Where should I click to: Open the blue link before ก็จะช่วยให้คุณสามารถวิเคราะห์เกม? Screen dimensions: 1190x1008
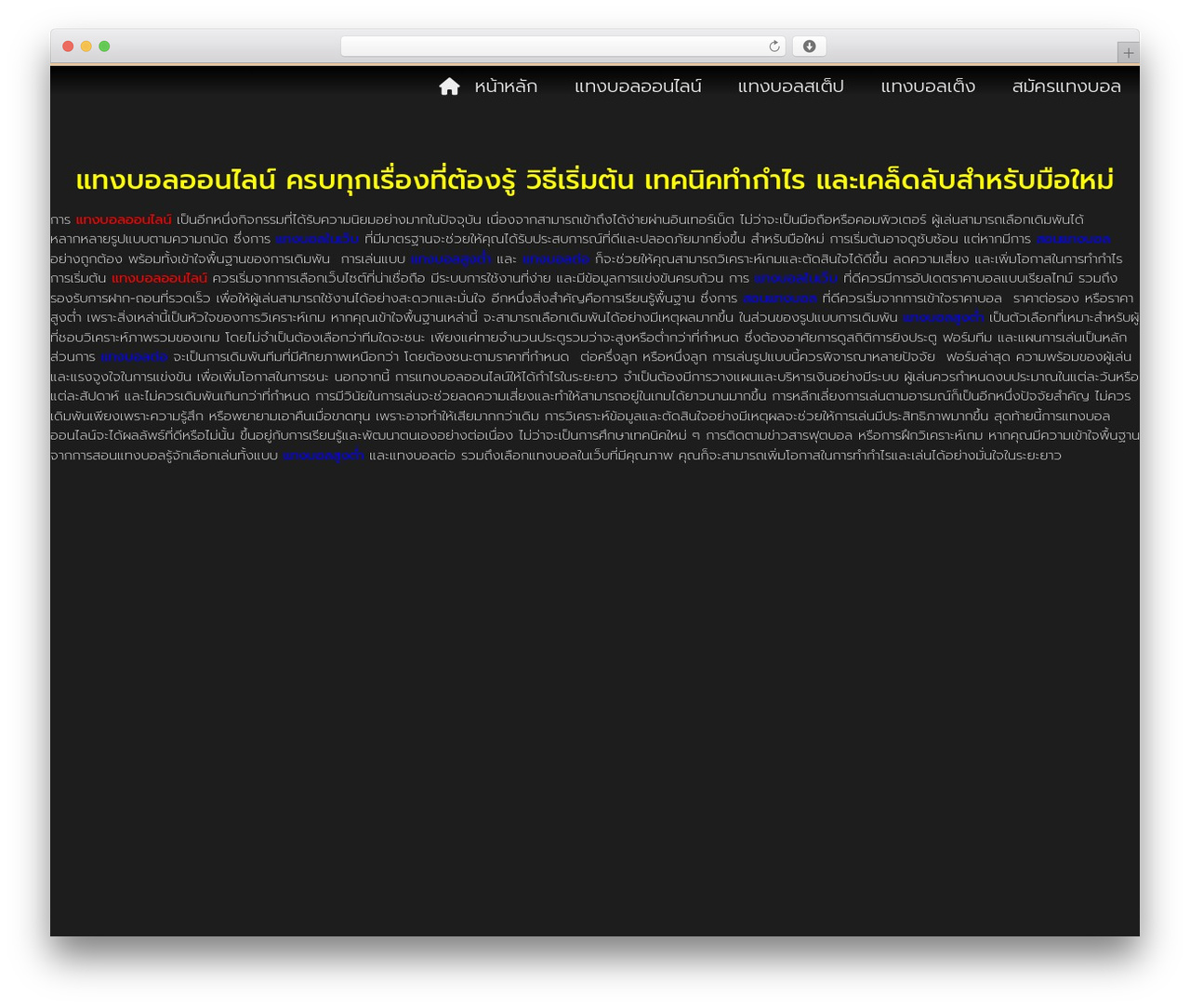click(x=556, y=259)
